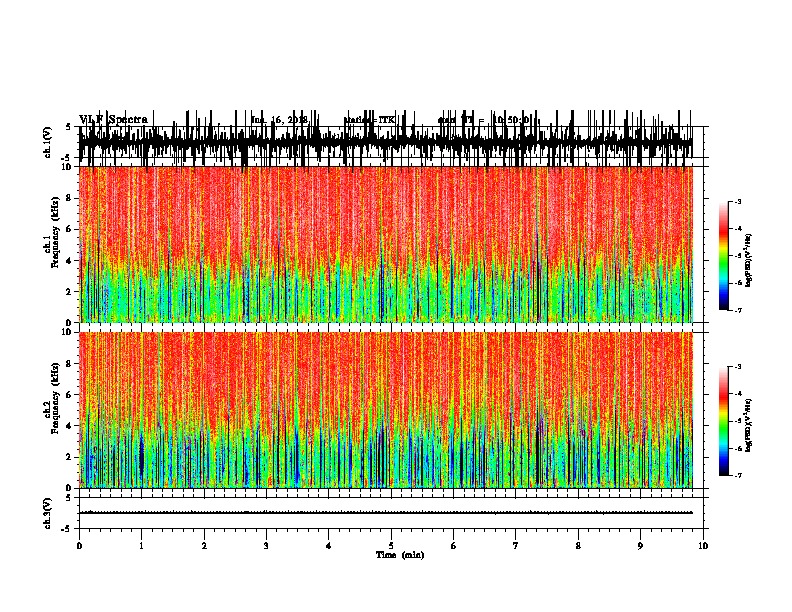The image size is (792, 612).
Task: Click the '2' kHz tick of ch.1 spectrogram
Action: coord(70,291)
